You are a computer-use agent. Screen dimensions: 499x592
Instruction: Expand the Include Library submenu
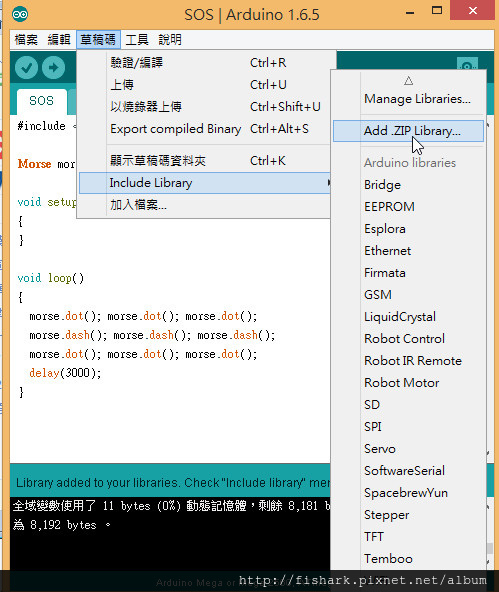[206, 183]
